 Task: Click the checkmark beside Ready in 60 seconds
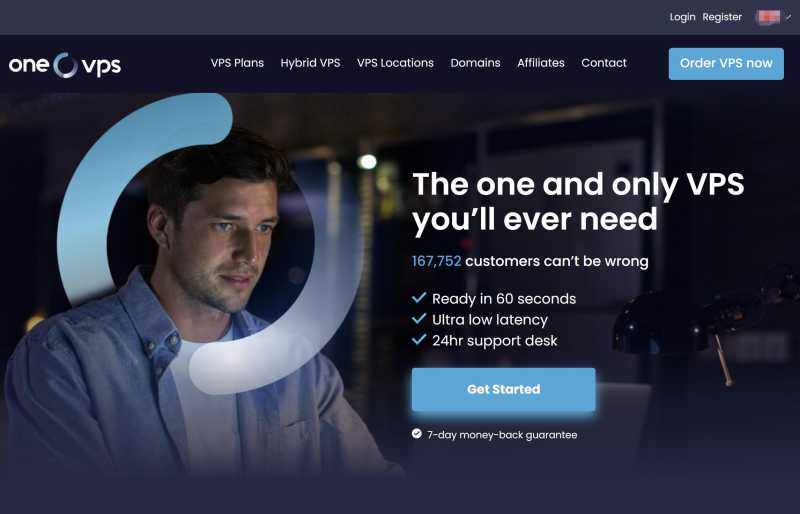pos(419,298)
